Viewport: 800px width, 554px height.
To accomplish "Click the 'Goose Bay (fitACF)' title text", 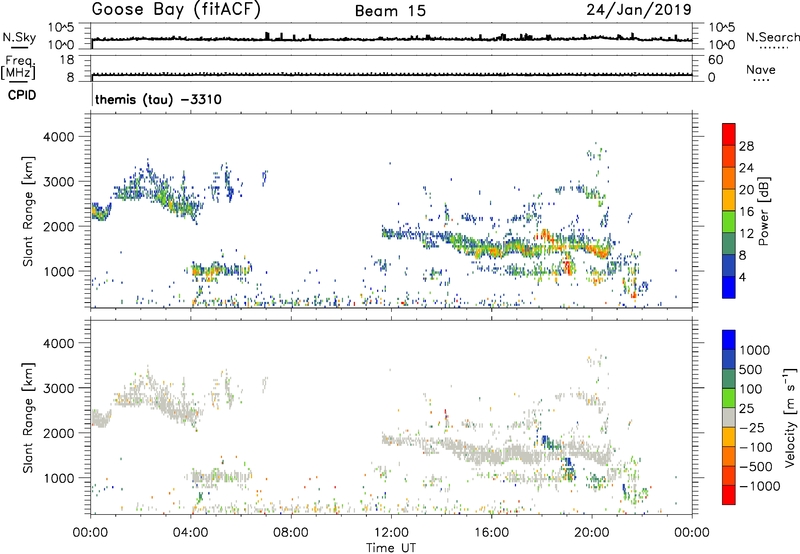I will (176, 10).
